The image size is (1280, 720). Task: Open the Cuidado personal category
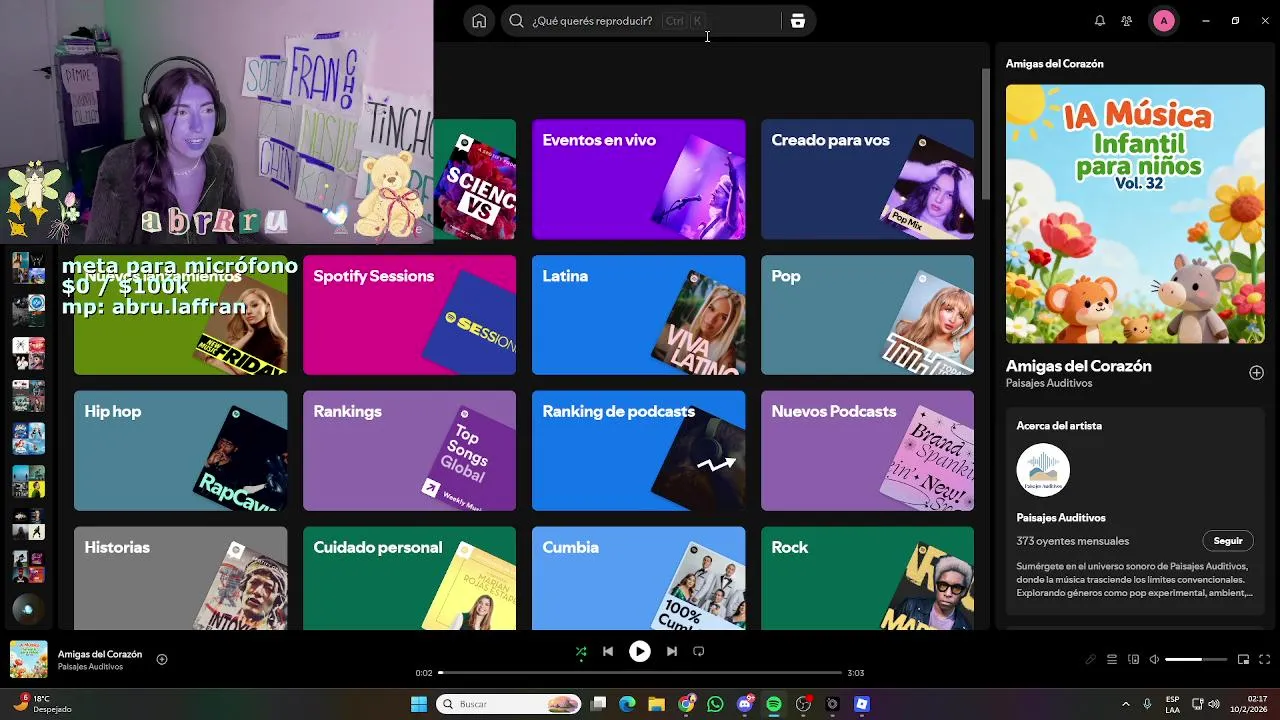410,578
